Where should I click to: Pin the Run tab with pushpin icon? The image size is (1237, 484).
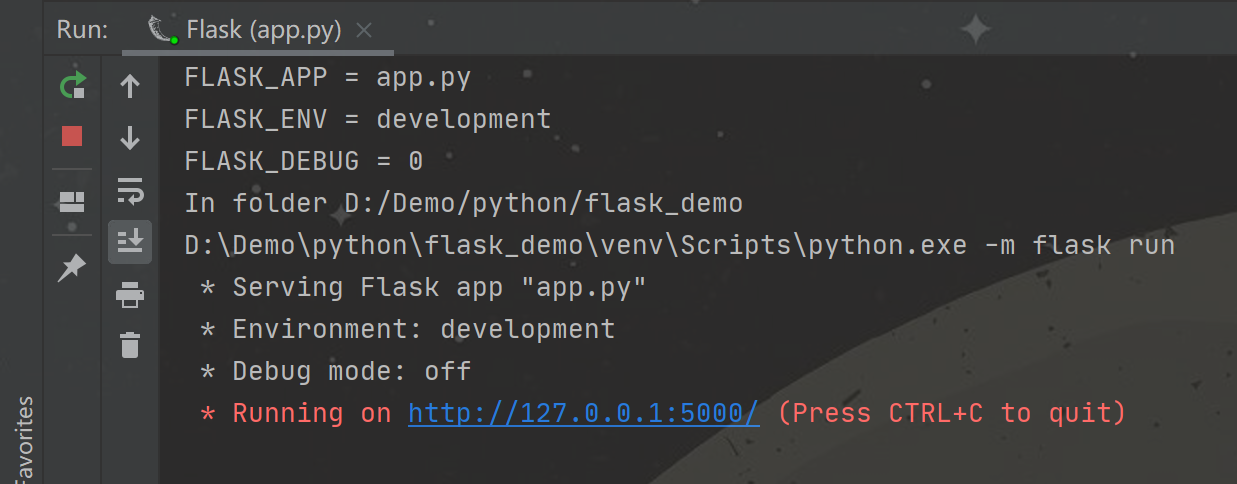(72, 267)
